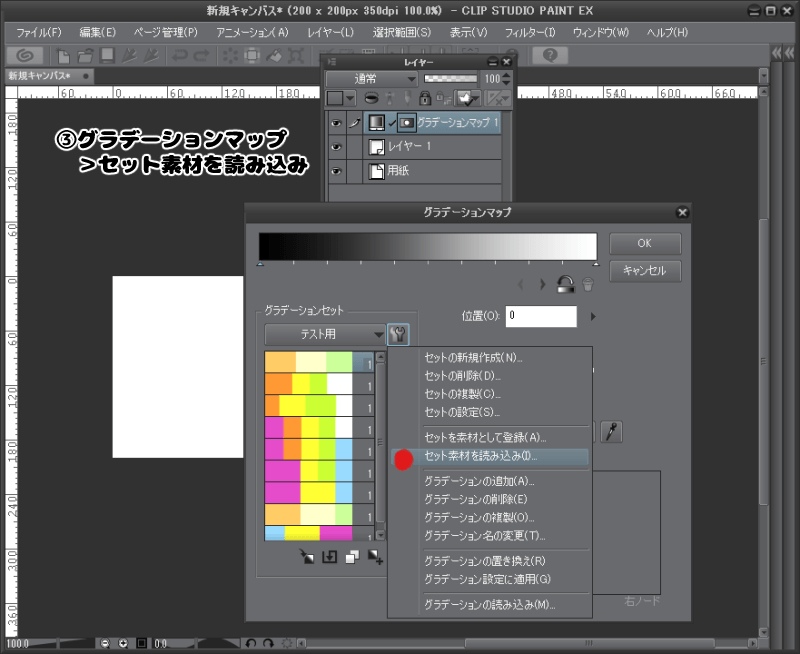Click the help question mark toolbar icon
Viewport: 800px width, 654px height.
(x=548, y=56)
